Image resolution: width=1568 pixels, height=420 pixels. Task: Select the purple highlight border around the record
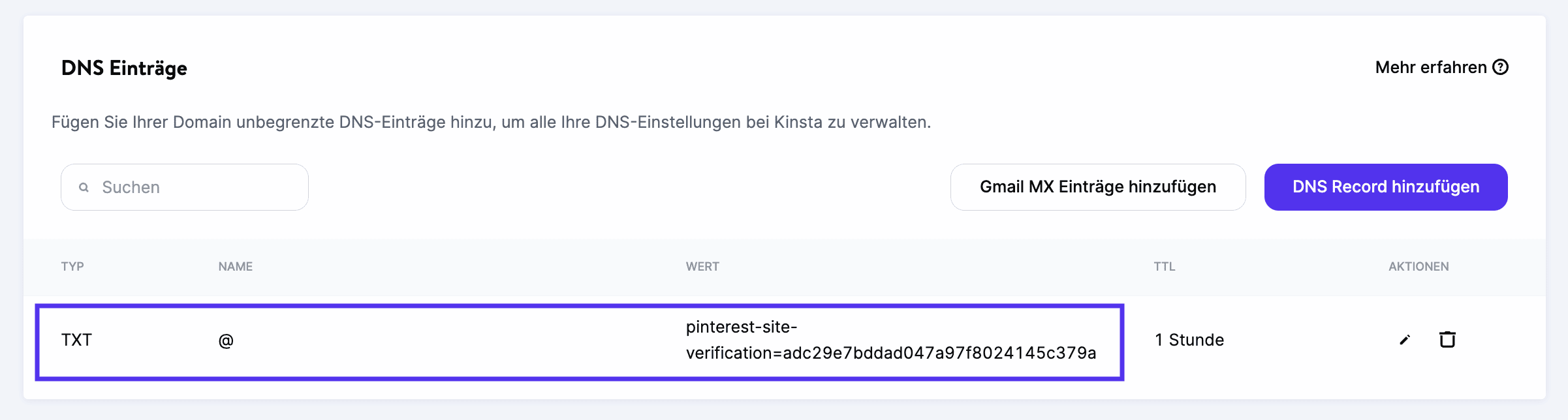(x=580, y=305)
